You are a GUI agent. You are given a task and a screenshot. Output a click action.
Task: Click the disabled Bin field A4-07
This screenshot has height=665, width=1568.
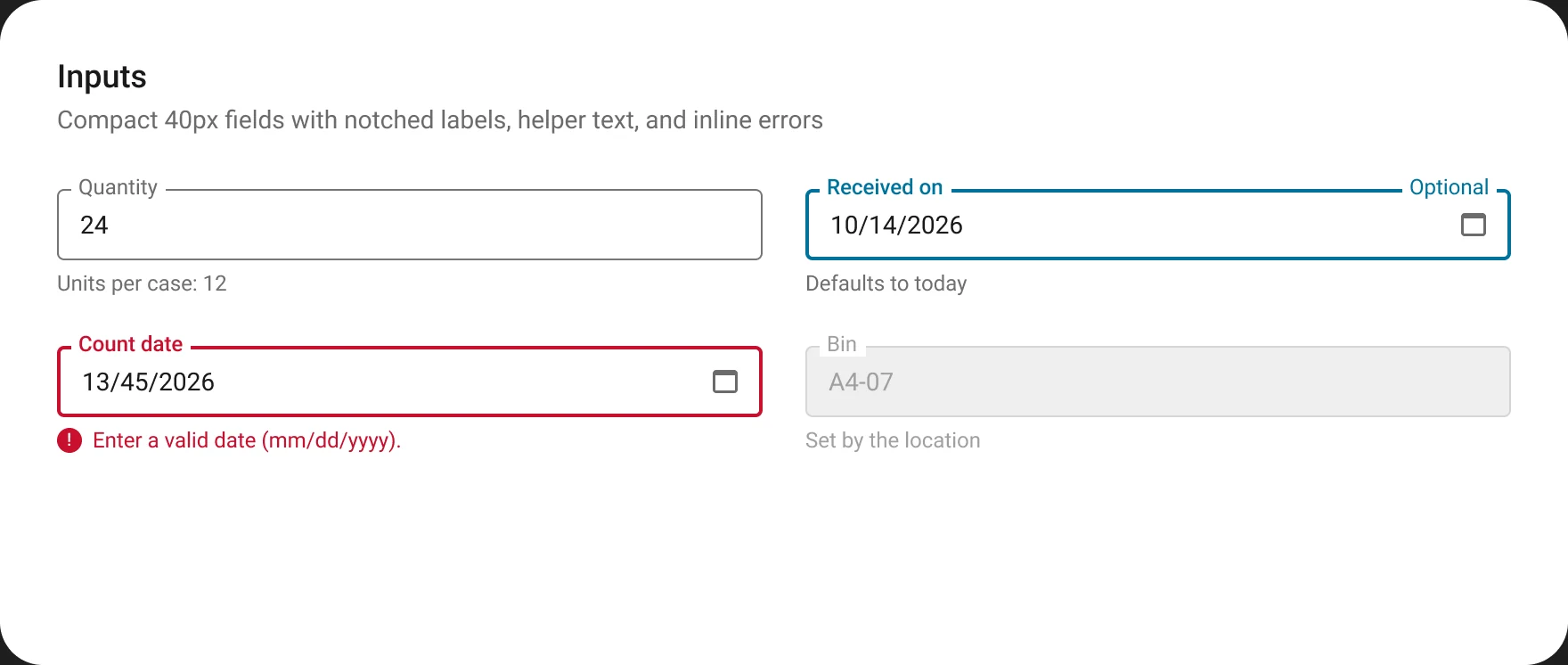pyautogui.click(x=1158, y=382)
